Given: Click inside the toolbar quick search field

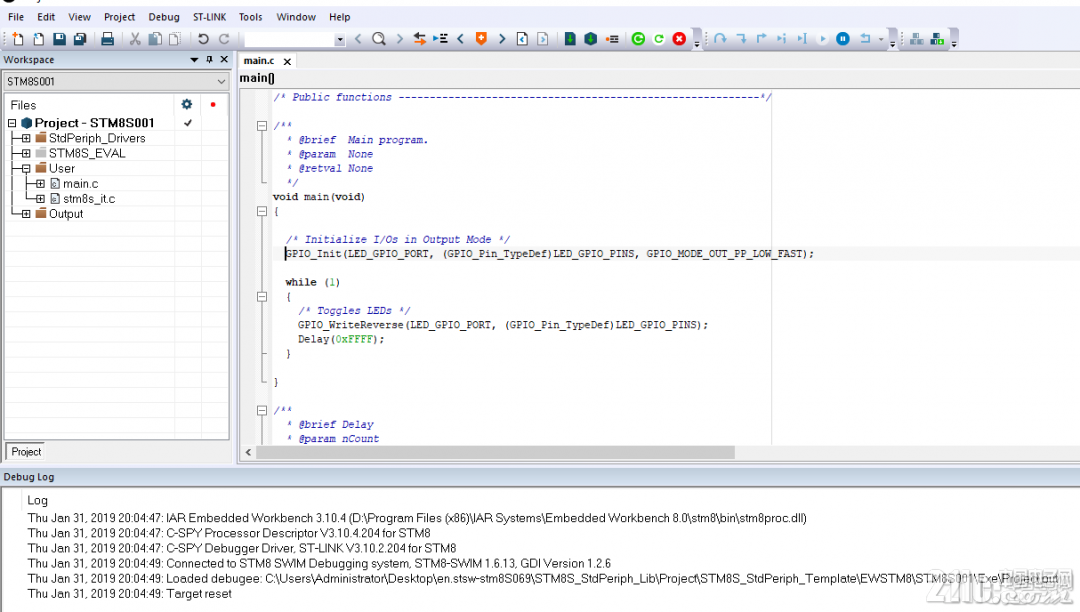Looking at the screenshot, I should click(x=289, y=40).
